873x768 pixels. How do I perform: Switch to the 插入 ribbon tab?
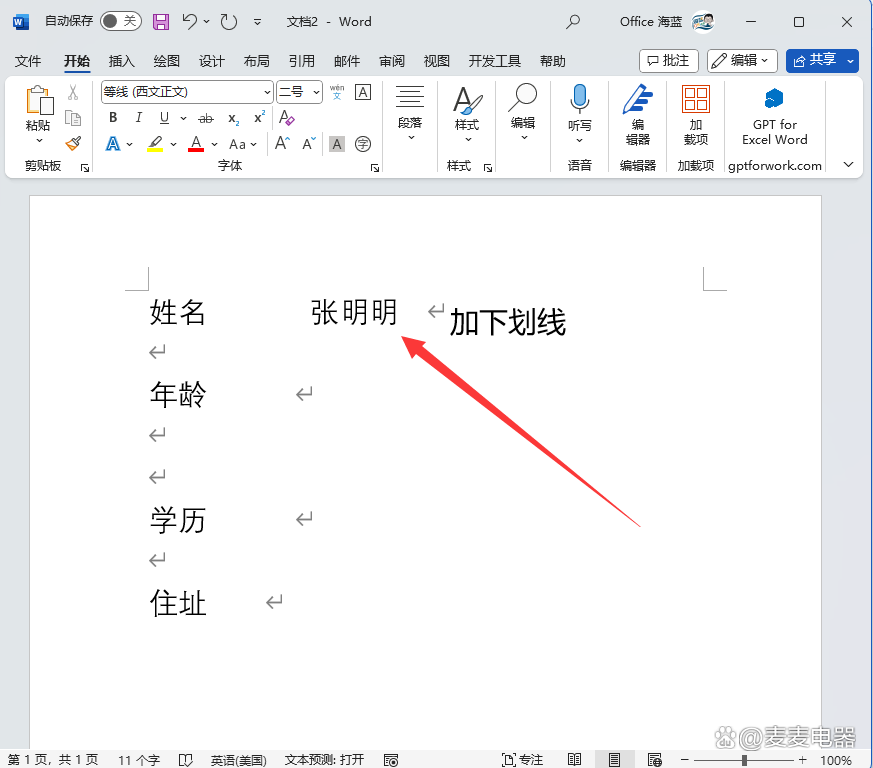[x=121, y=61]
